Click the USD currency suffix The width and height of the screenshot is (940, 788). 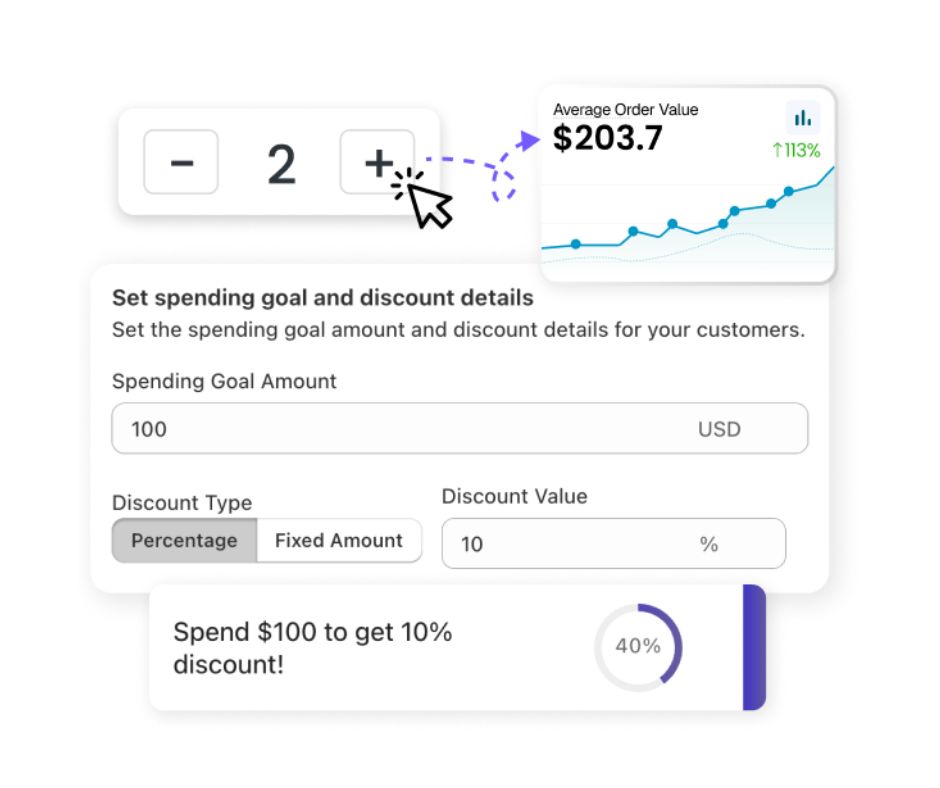(x=719, y=429)
